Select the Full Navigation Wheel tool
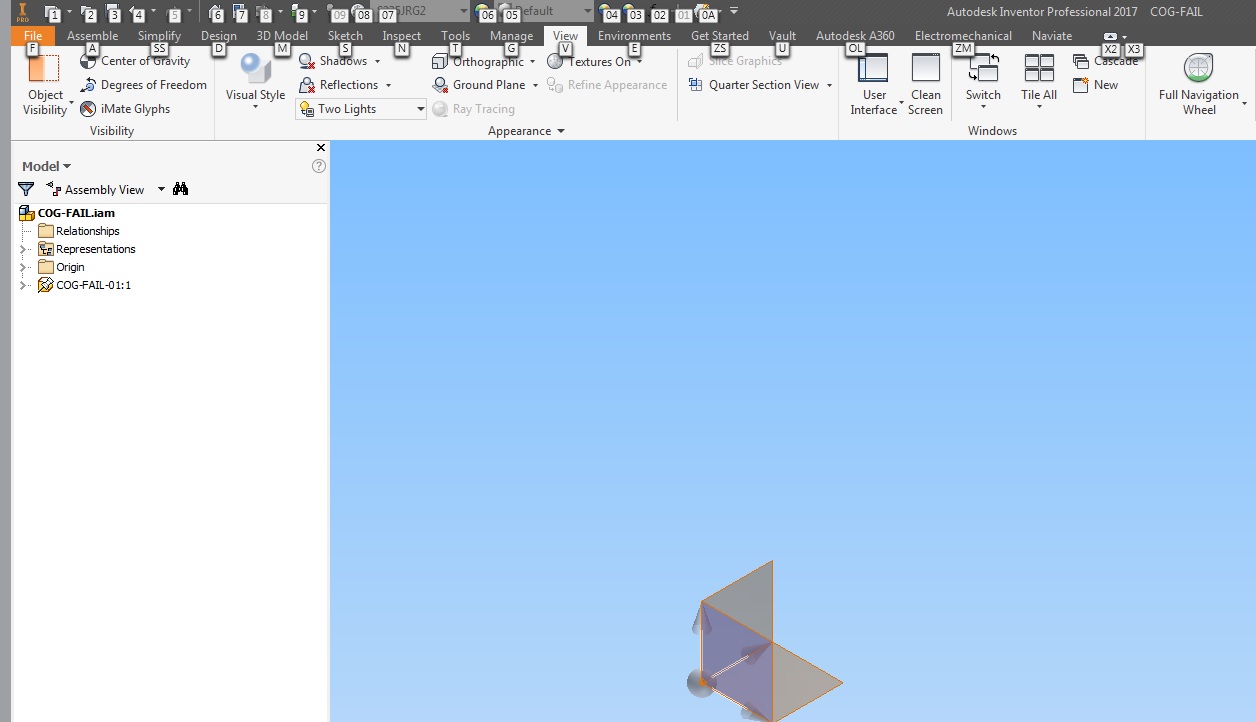 point(1198,80)
